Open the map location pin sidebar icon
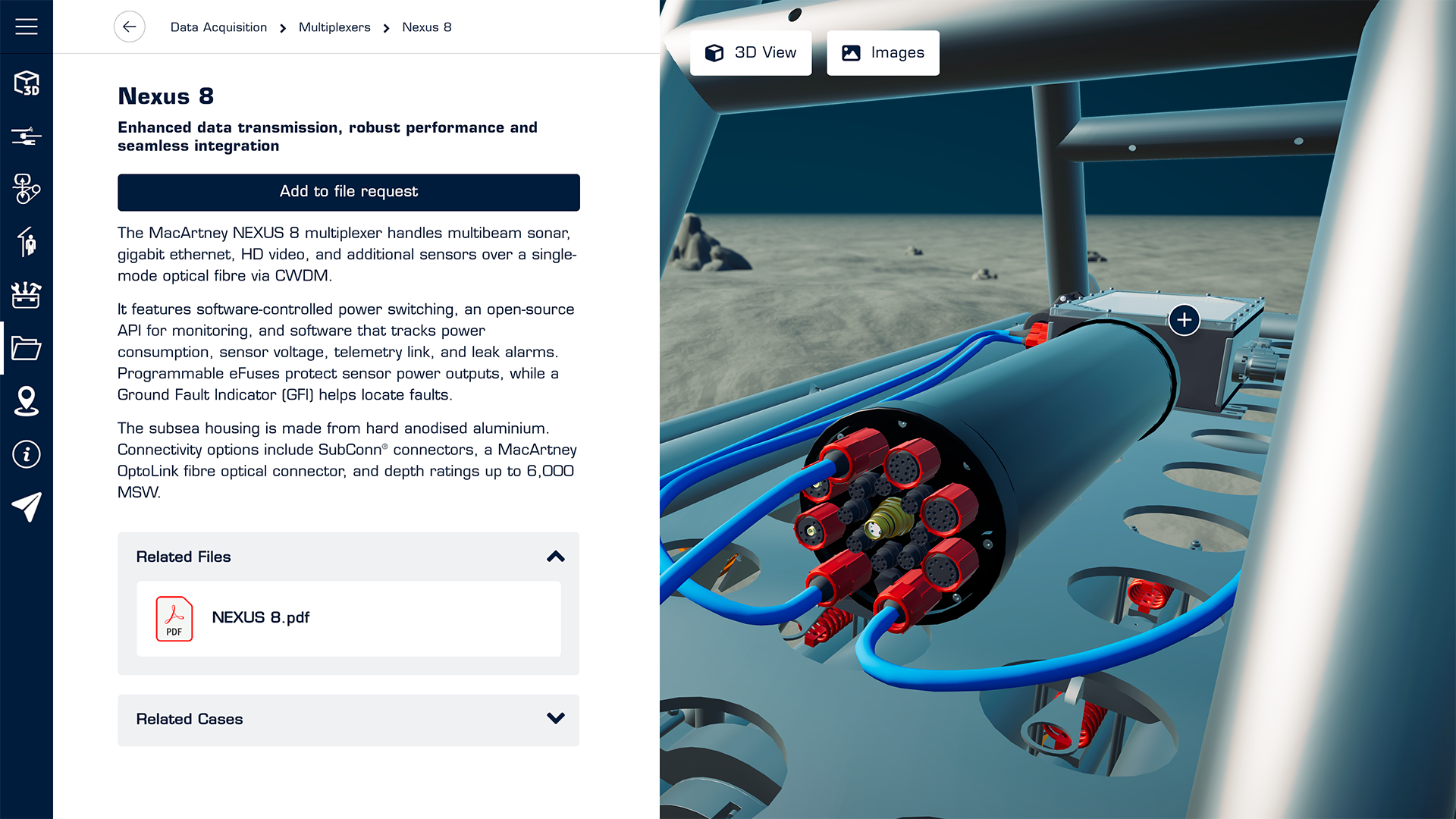Screen dimensions: 1456x819 click(27, 401)
